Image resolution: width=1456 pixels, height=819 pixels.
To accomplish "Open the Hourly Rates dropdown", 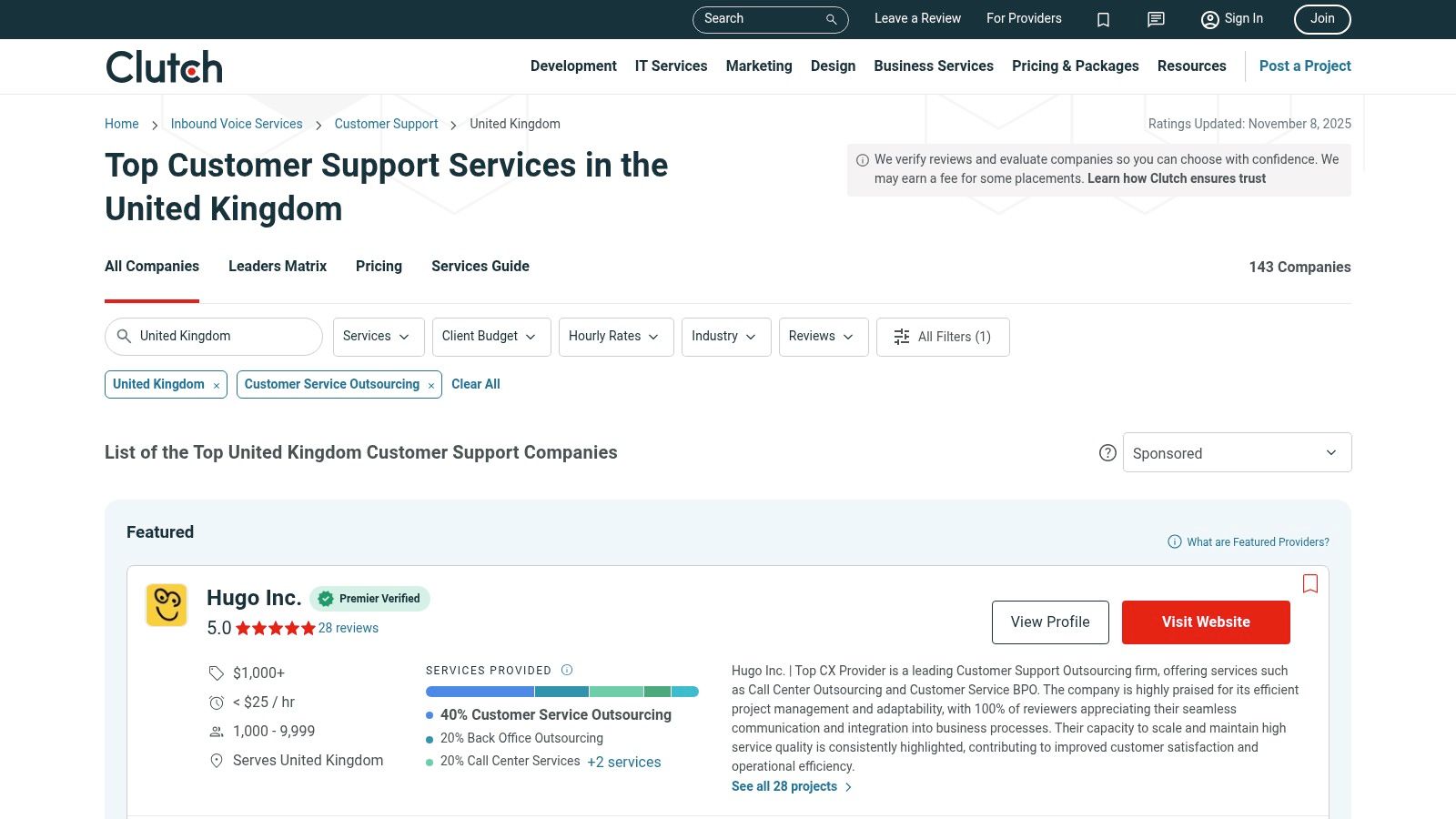I will tap(616, 337).
